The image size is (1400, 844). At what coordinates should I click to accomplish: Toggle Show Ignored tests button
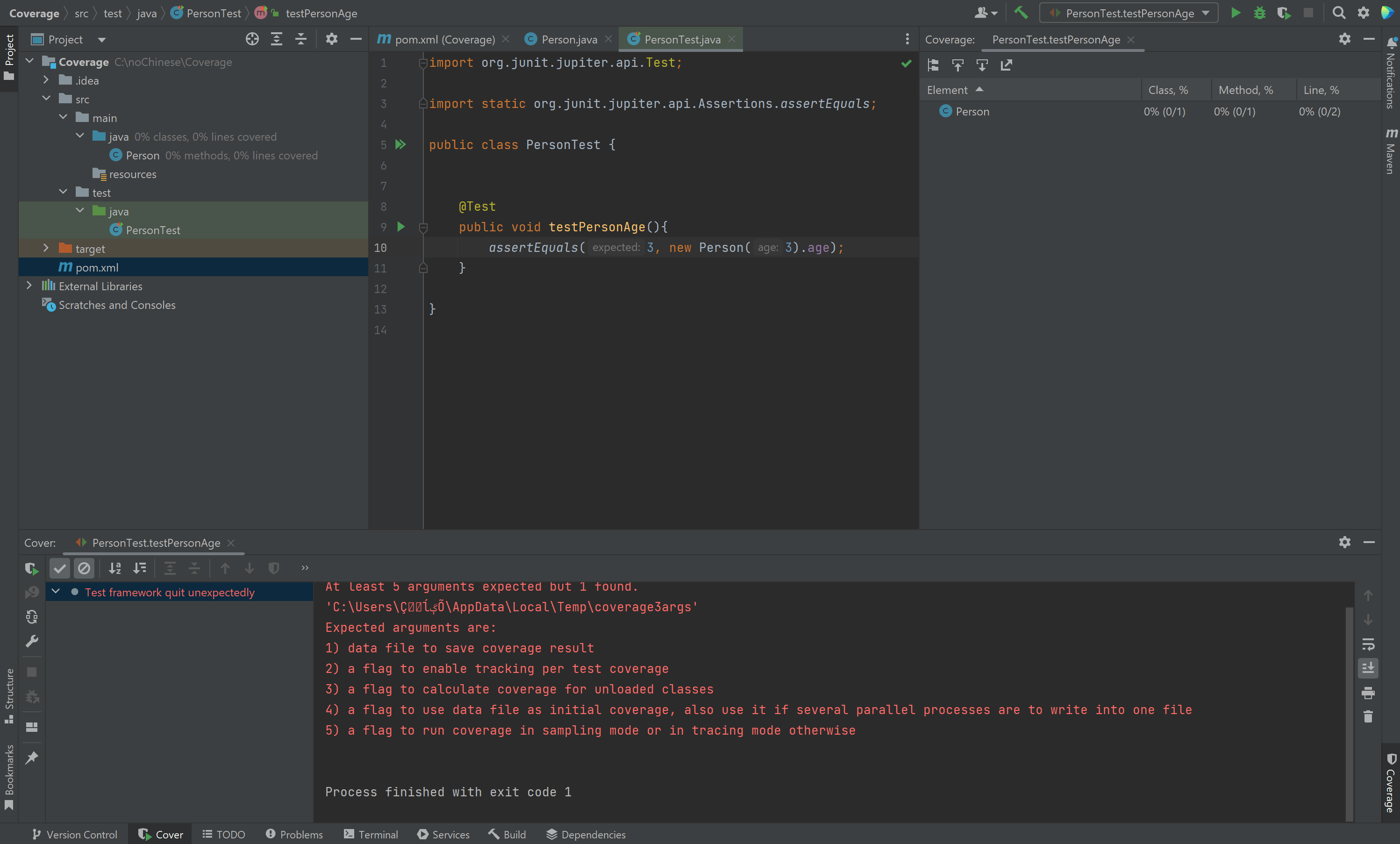pos(84,568)
